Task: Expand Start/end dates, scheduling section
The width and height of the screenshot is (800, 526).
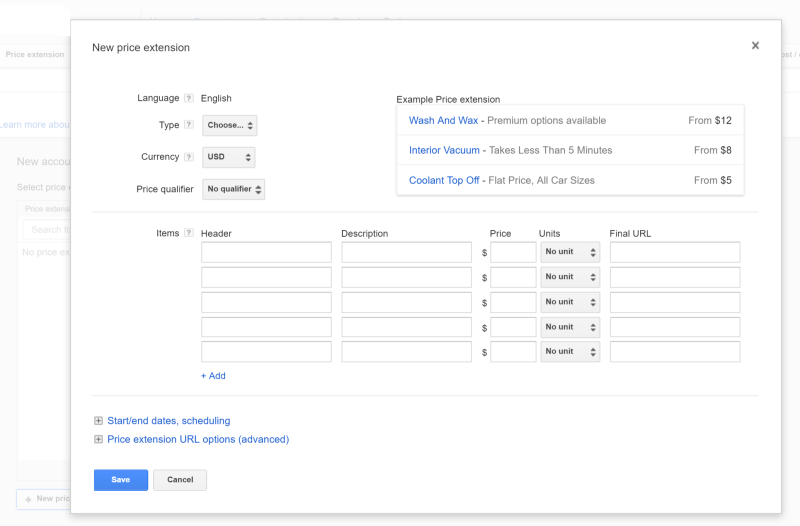Action: pos(168,421)
